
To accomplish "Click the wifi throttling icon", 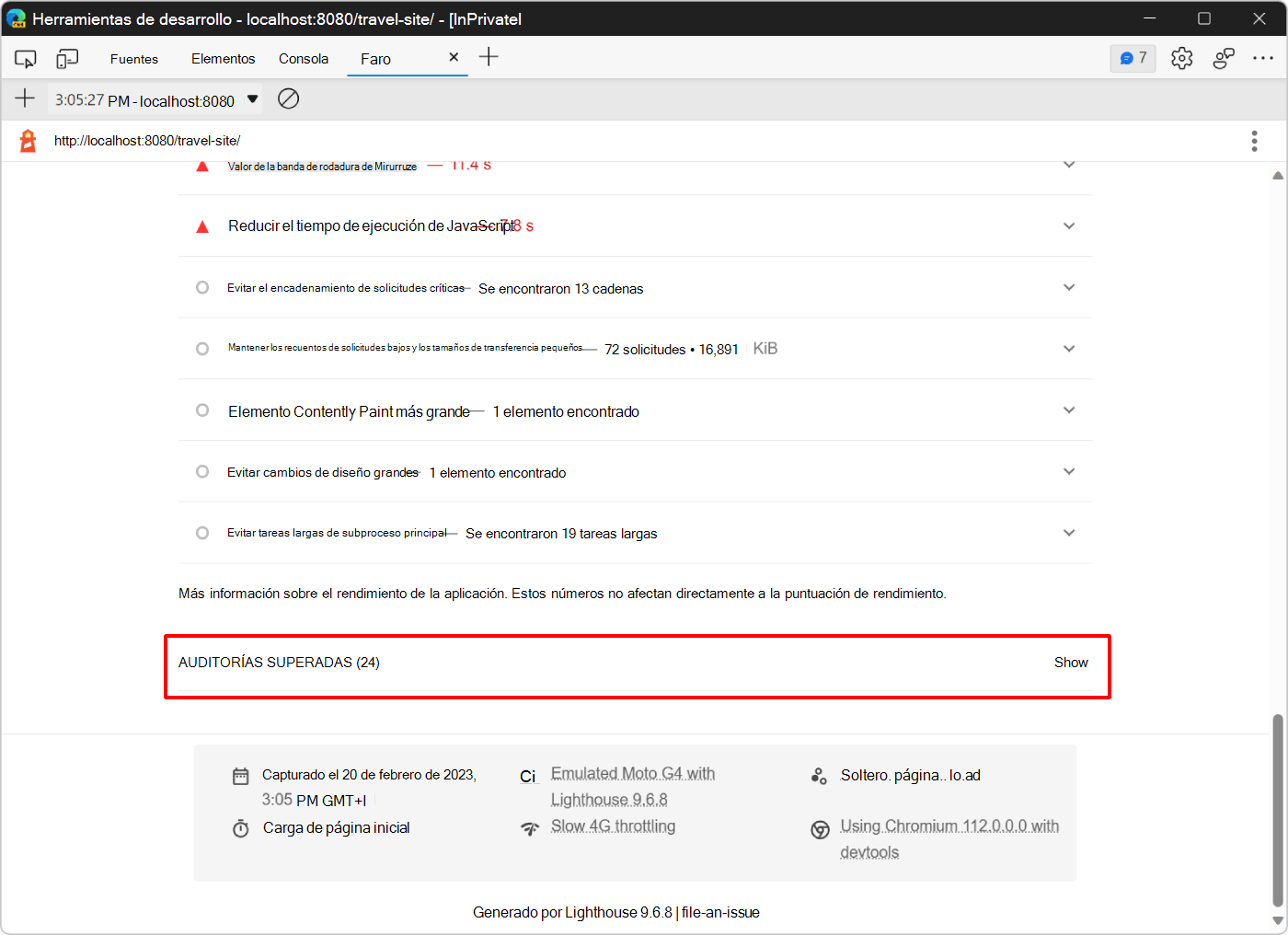I will click(530, 828).
